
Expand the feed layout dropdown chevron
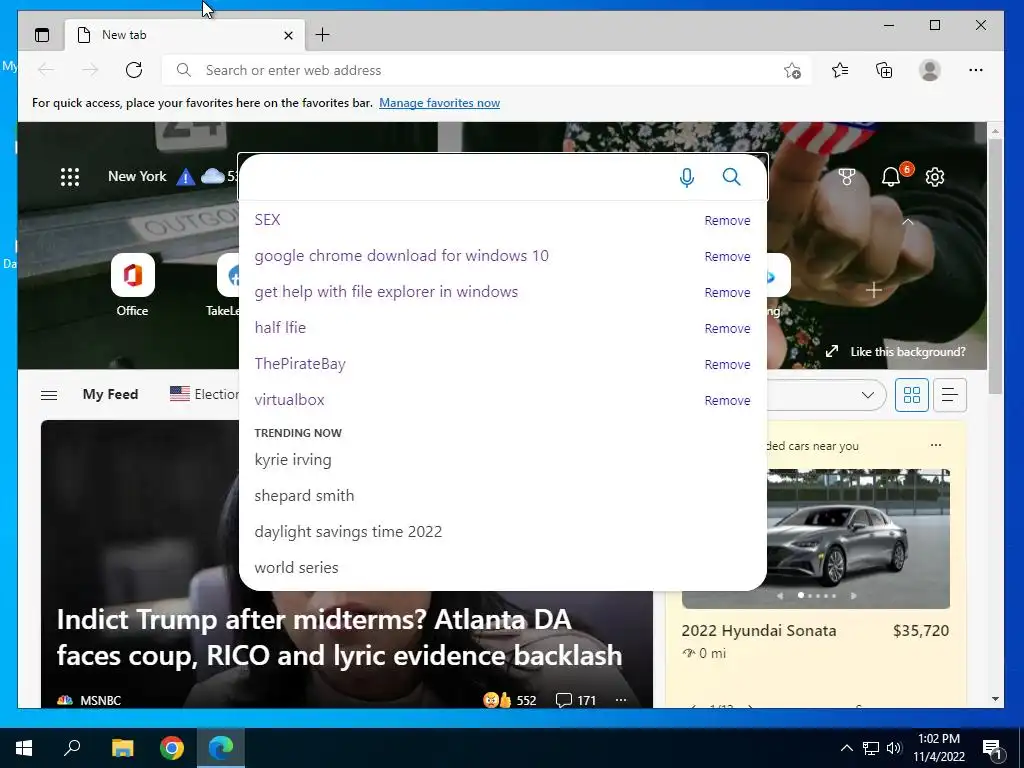[867, 395]
